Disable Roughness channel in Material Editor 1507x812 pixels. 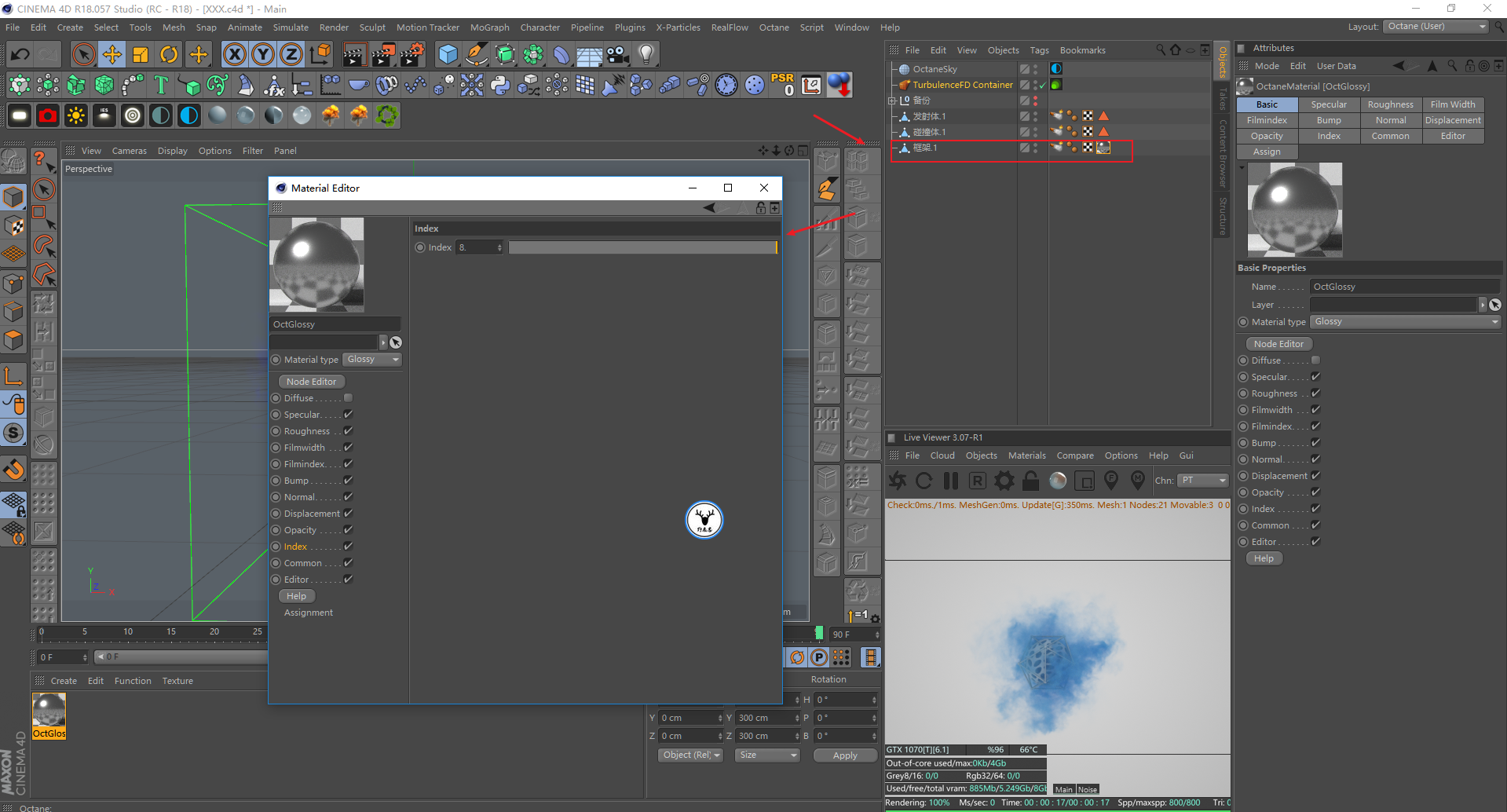348,431
